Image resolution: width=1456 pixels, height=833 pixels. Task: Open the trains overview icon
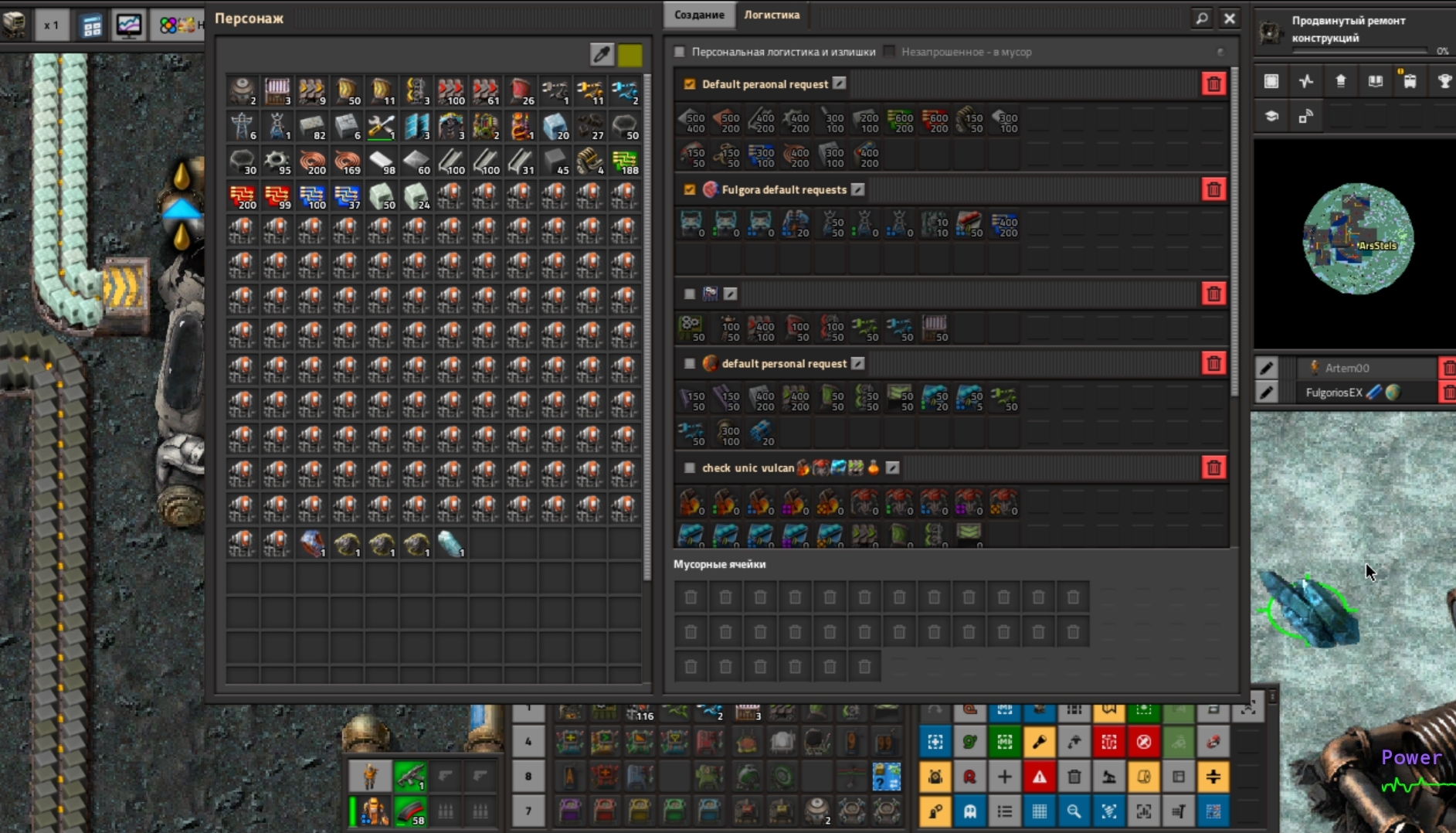(x=1410, y=81)
